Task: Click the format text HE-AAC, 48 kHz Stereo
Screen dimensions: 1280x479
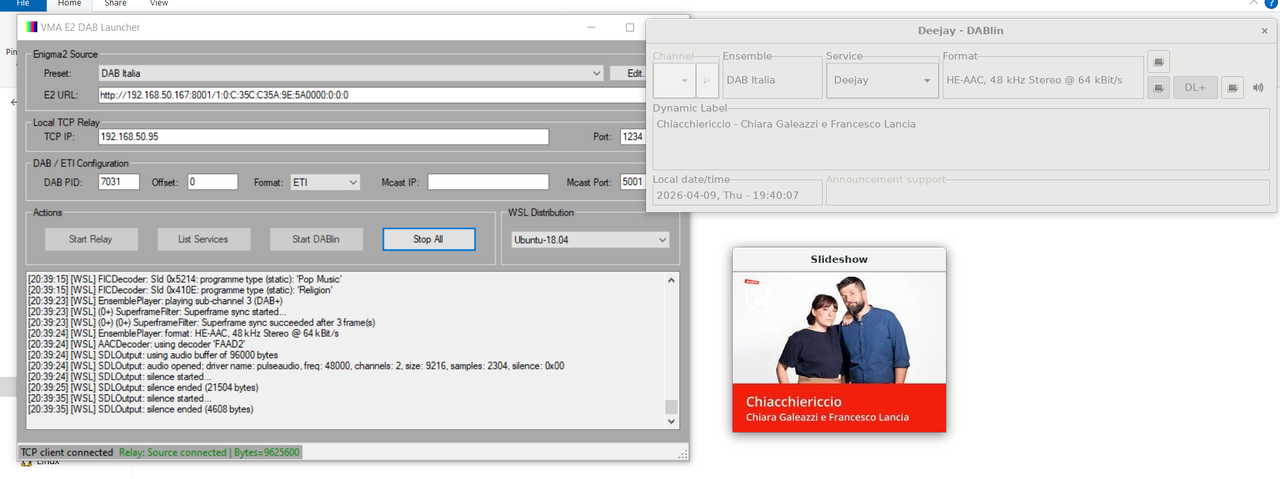Action: coord(1035,80)
